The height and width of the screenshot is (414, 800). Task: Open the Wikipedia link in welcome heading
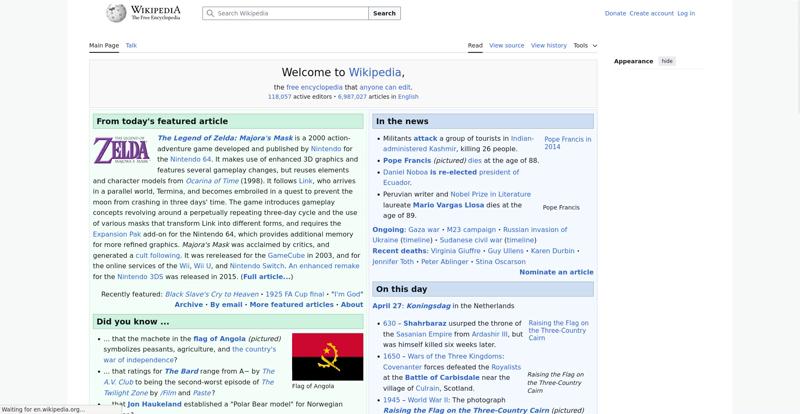(375, 72)
